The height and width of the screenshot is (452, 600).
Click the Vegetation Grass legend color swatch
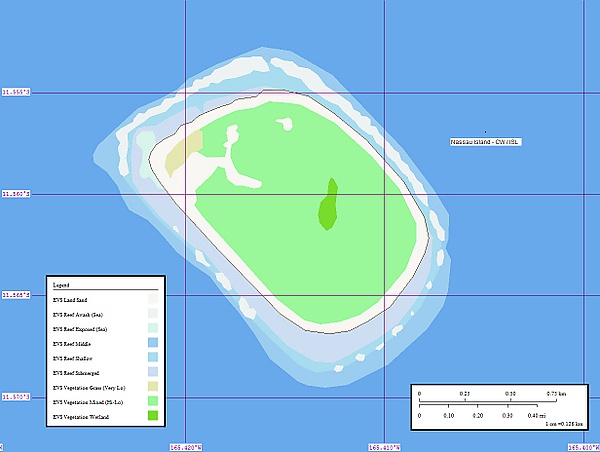pos(153,386)
